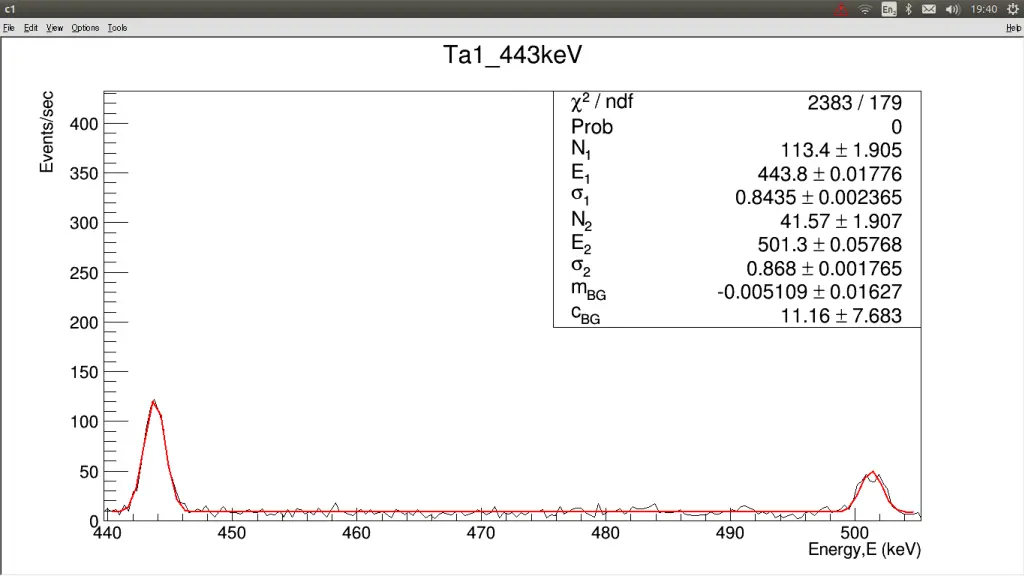Screen dimensions: 1024x576
Task: Select the mBG slope value in stats box
Action: tap(809, 292)
